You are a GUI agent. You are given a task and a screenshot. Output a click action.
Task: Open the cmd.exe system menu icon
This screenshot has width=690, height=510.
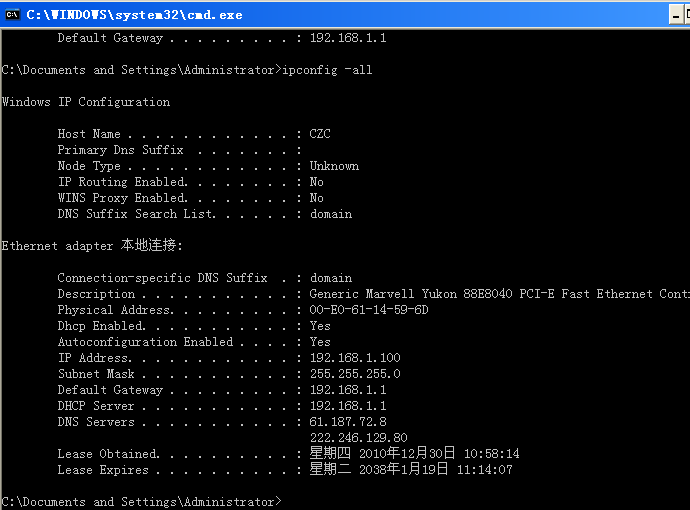12,14
